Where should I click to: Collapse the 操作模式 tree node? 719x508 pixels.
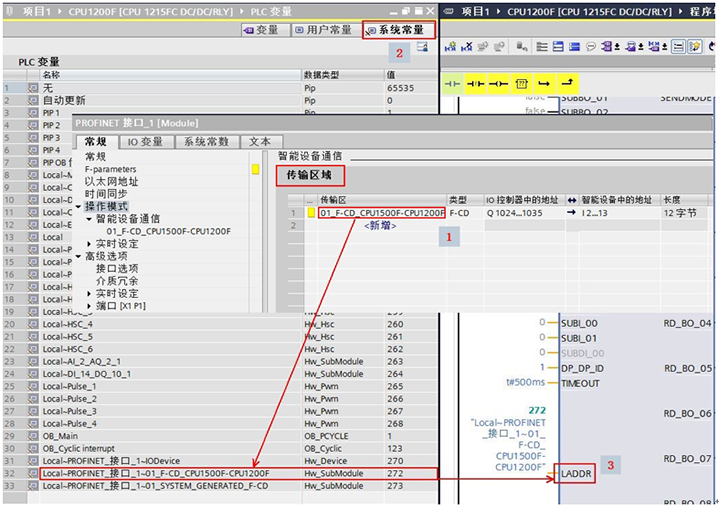tap(78, 207)
